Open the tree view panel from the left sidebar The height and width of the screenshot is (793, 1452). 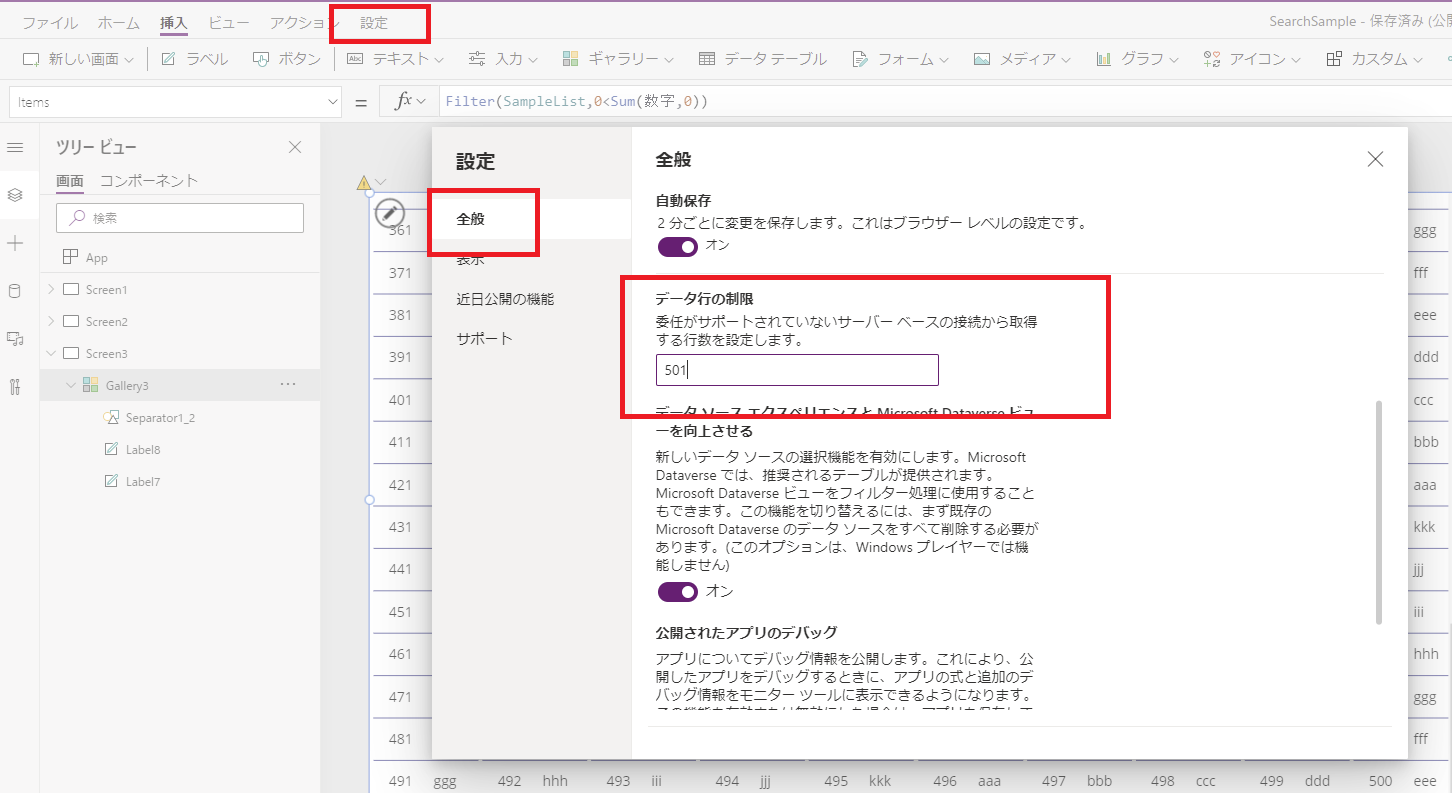pyautogui.click(x=16, y=195)
